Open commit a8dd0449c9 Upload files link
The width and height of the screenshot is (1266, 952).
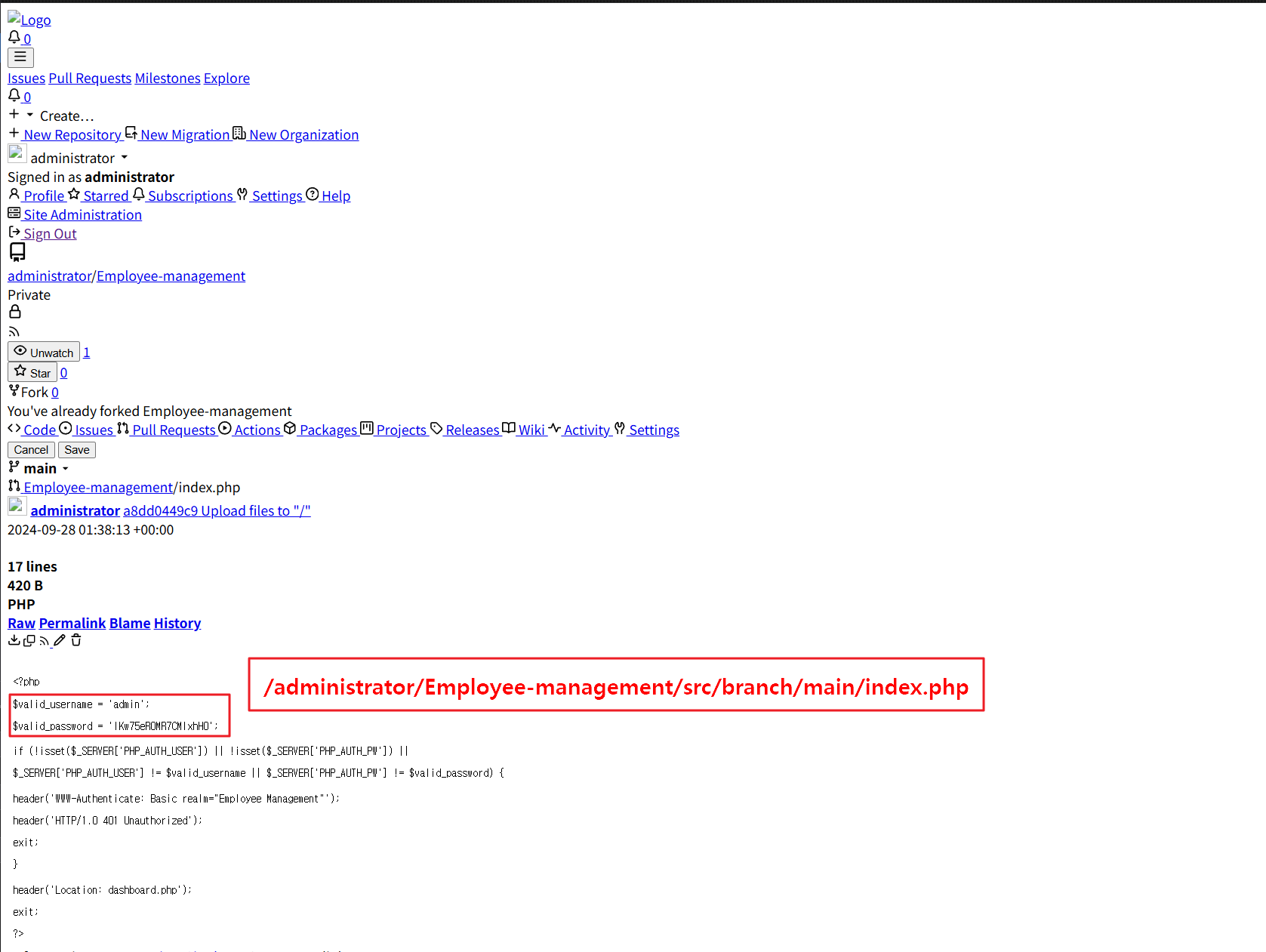point(217,511)
